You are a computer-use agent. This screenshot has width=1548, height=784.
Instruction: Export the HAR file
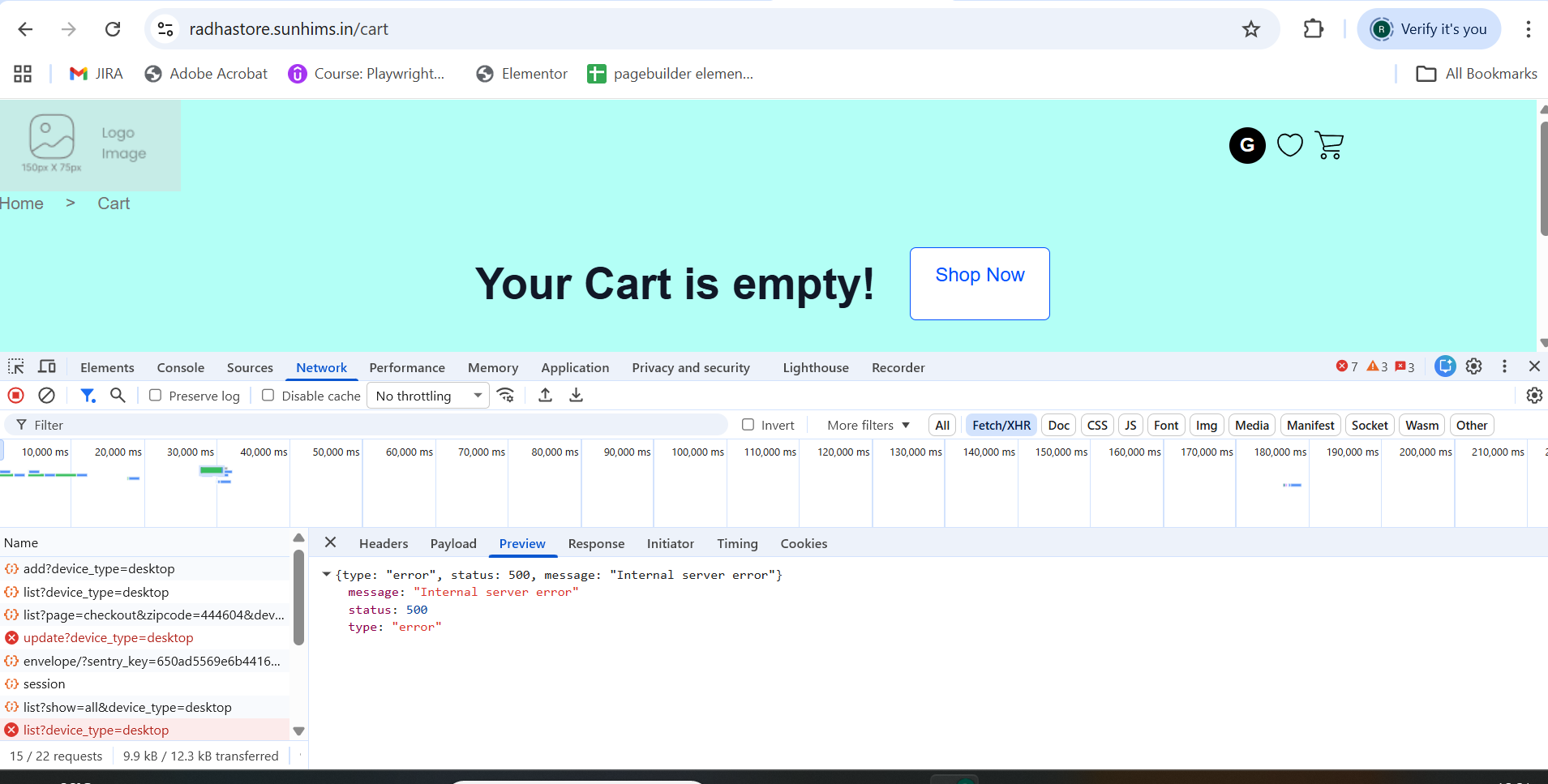576,395
